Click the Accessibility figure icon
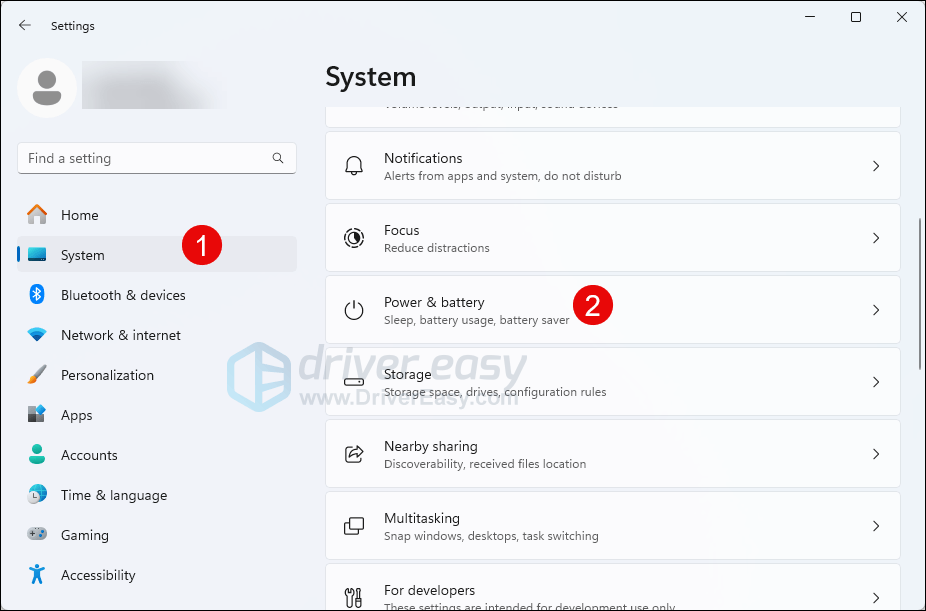Screen dimensions: 926x611 click(37, 575)
